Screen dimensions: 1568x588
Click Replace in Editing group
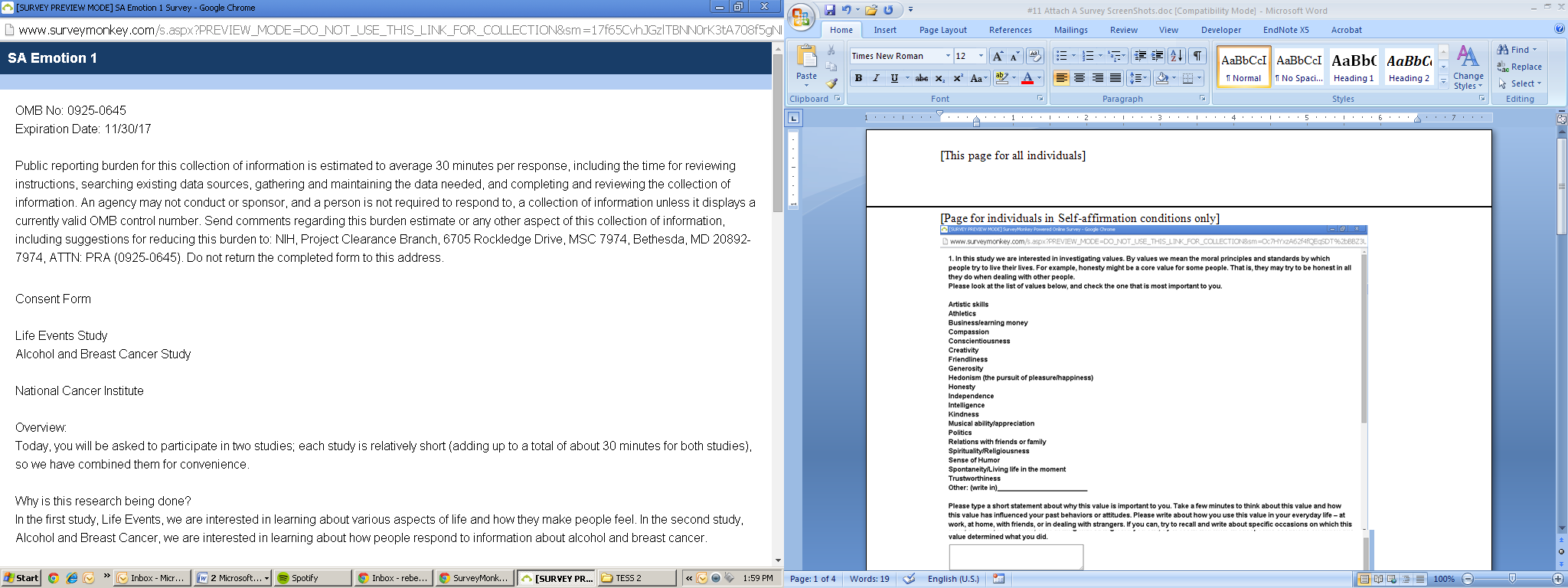point(1520,67)
